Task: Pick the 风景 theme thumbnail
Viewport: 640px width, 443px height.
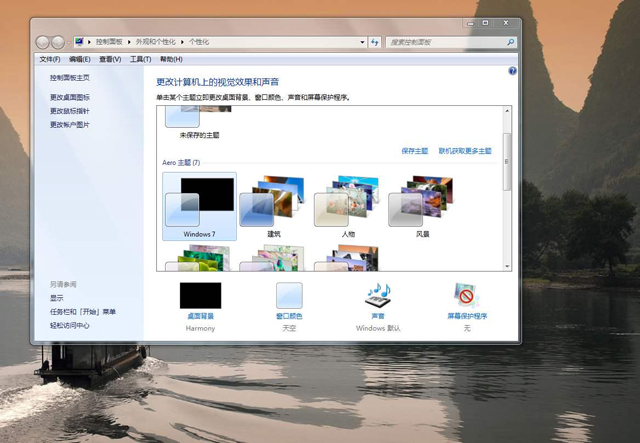Action: tap(422, 203)
